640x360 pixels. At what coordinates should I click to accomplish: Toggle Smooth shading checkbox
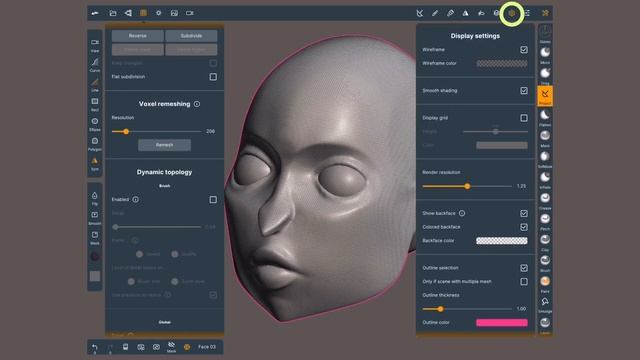click(x=524, y=91)
